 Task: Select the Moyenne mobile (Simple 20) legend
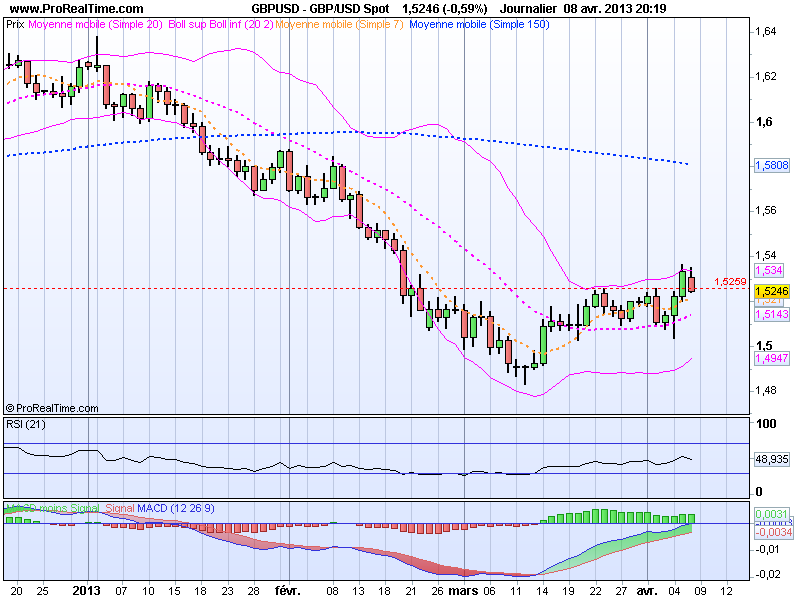point(95,24)
